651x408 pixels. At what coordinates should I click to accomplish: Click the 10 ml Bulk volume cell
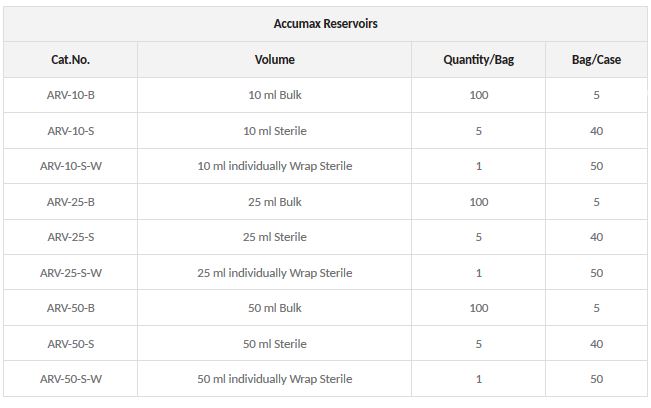pyautogui.click(x=275, y=96)
